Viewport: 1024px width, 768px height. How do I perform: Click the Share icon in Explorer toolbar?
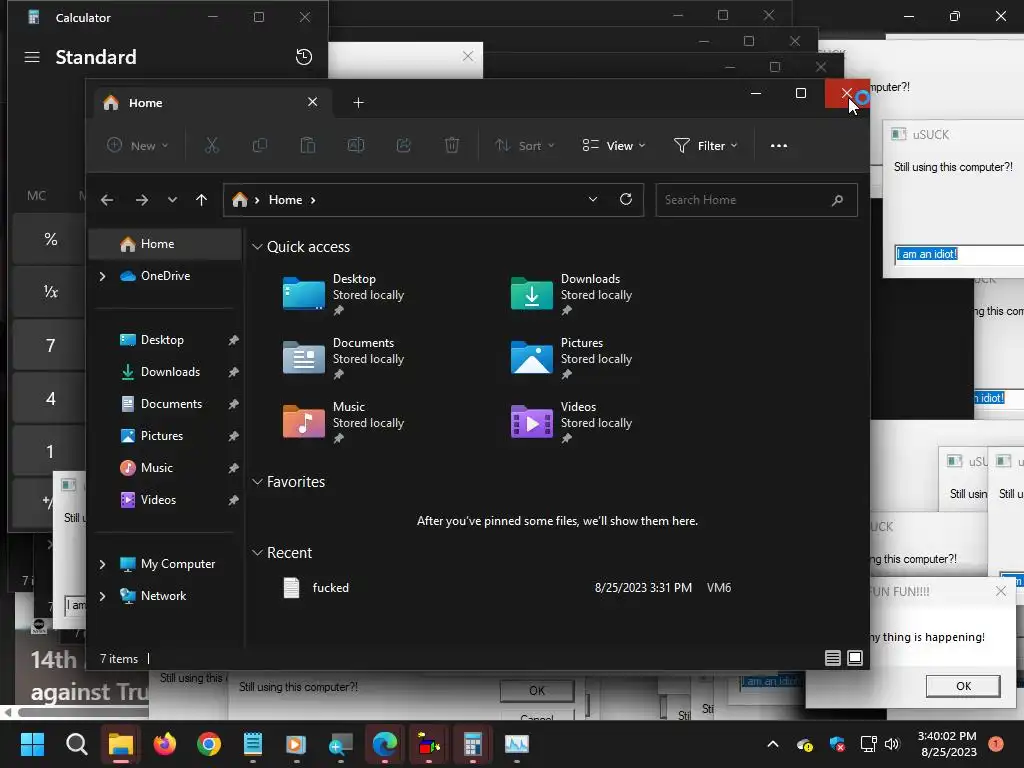pyautogui.click(x=404, y=145)
